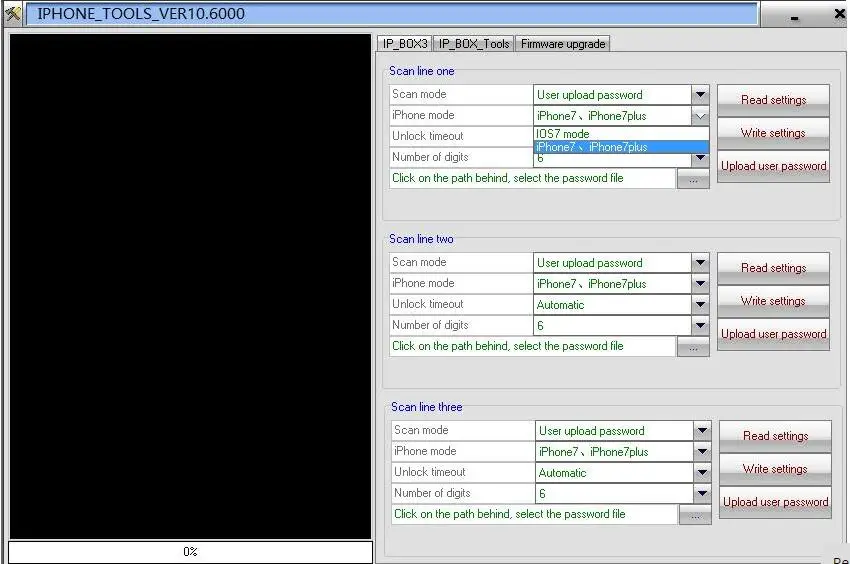
Task: Upload user password for Scan line two
Action: [774, 334]
